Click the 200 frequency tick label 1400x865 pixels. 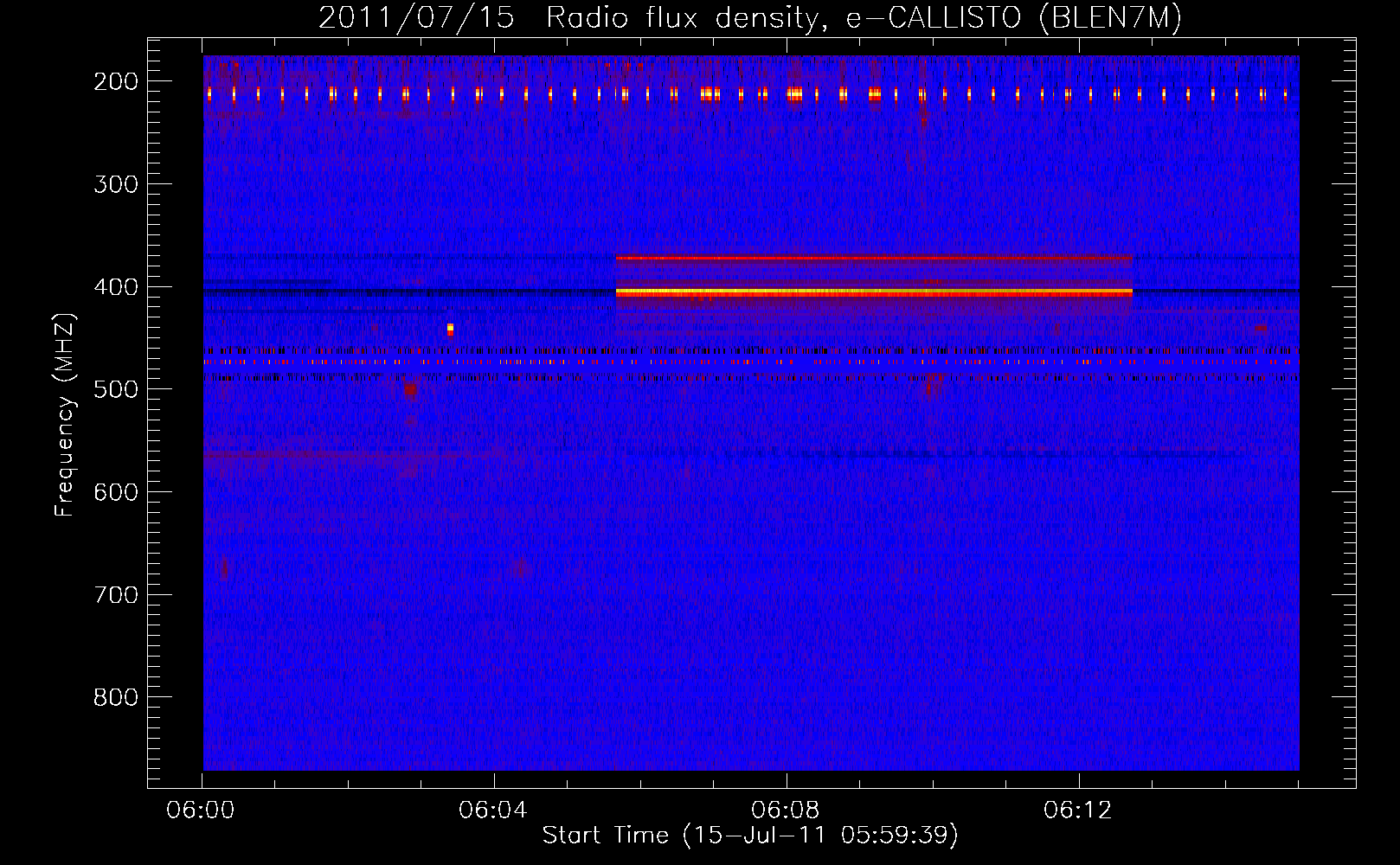(x=115, y=81)
